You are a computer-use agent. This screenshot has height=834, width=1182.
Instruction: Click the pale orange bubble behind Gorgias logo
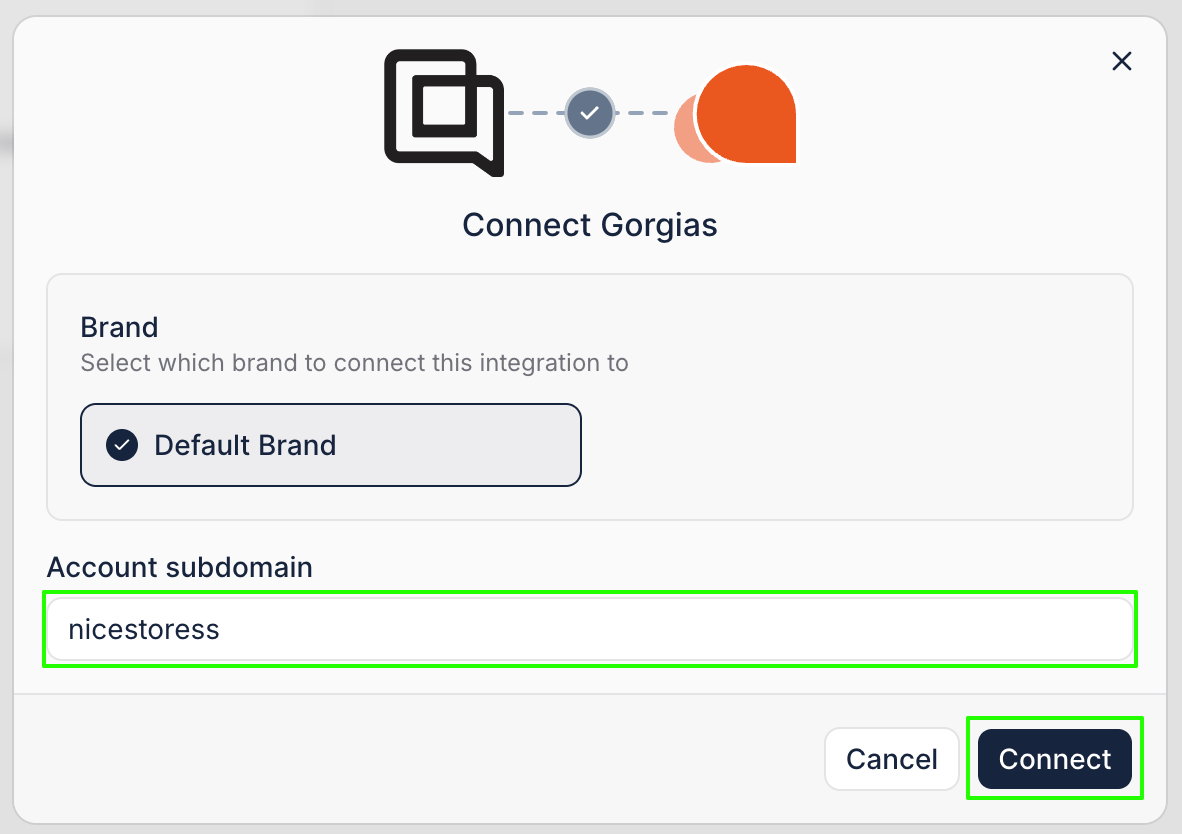(684, 131)
